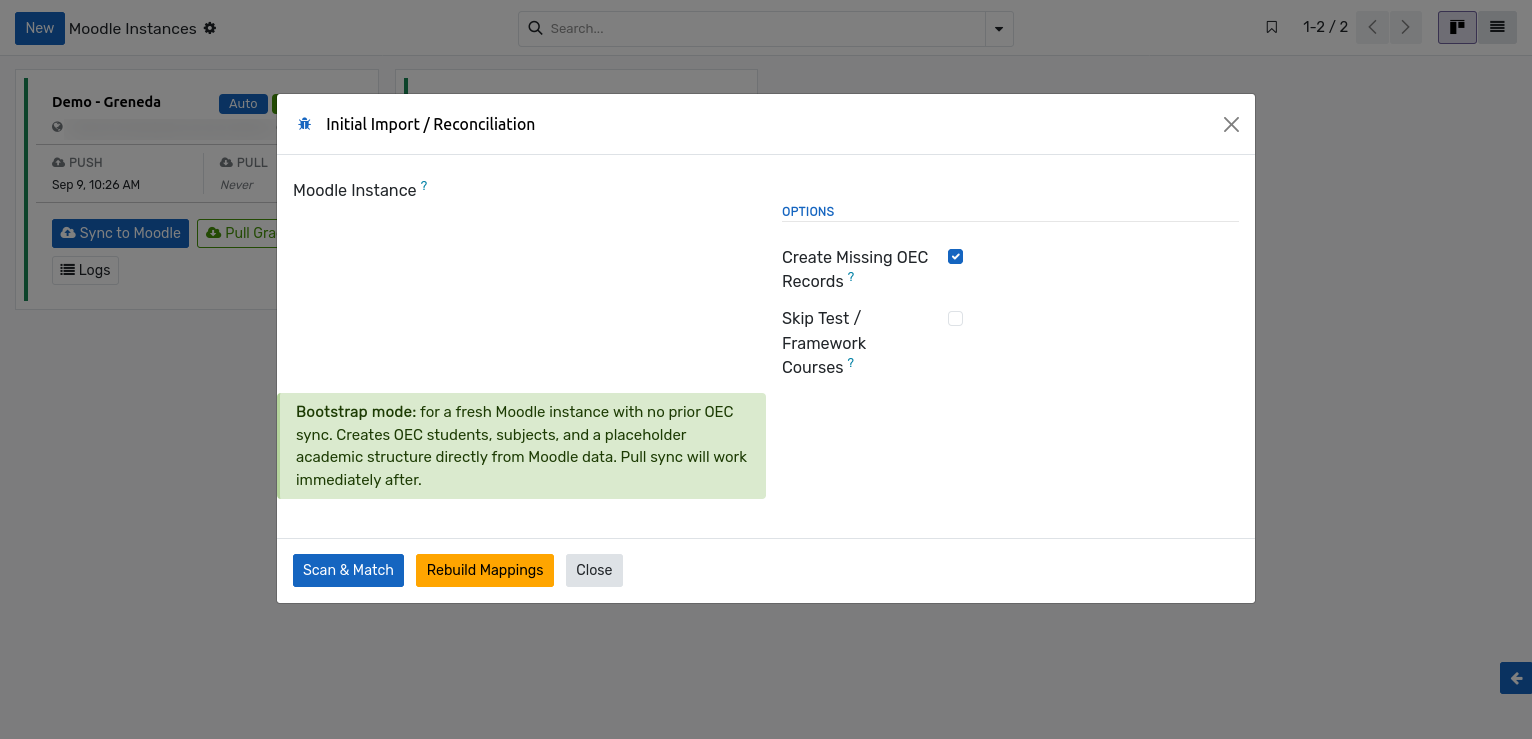
Task: Switch to list view
Action: click(x=1497, y=28)
